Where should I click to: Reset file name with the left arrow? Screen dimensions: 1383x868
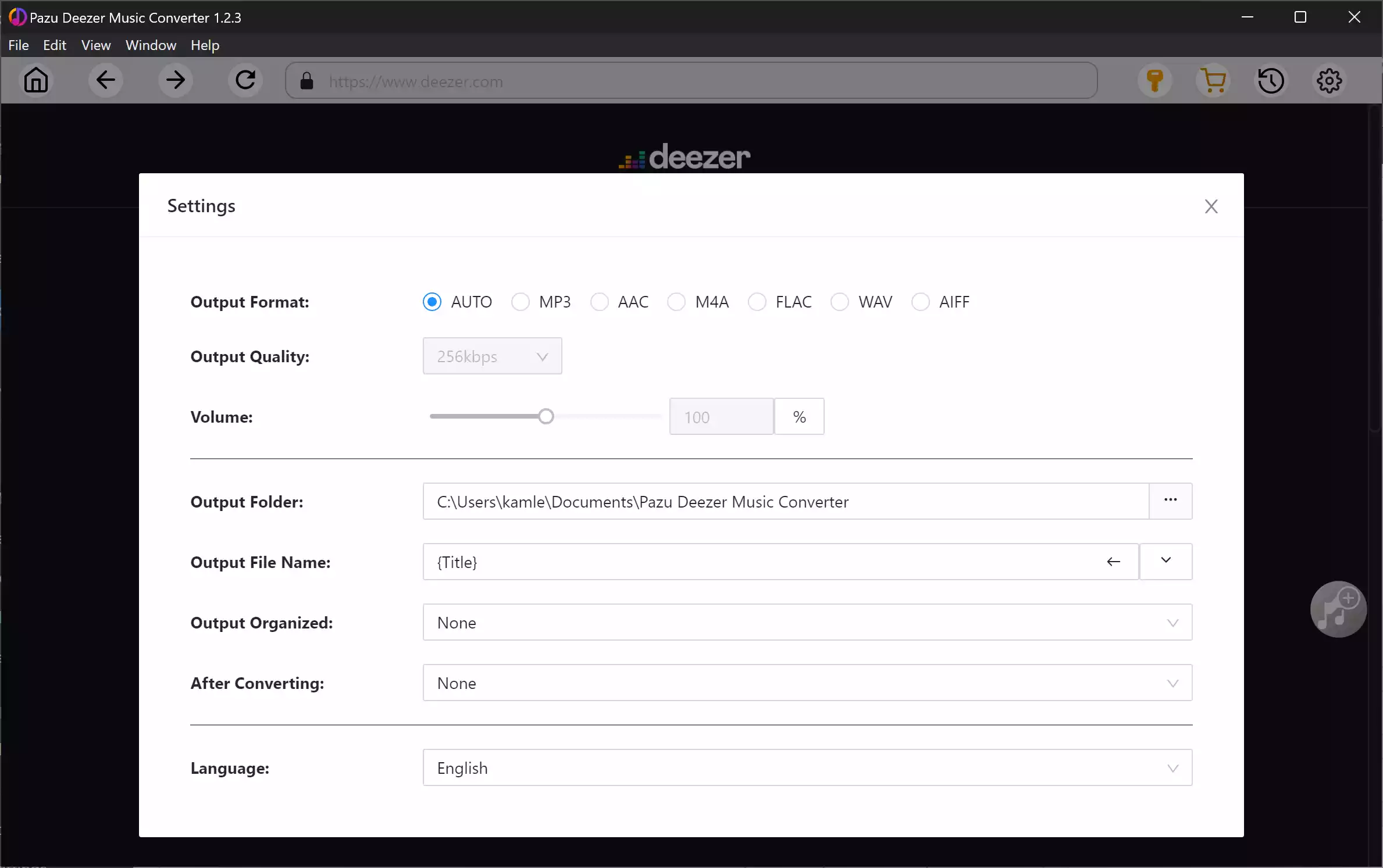(x=1113, y=562)
